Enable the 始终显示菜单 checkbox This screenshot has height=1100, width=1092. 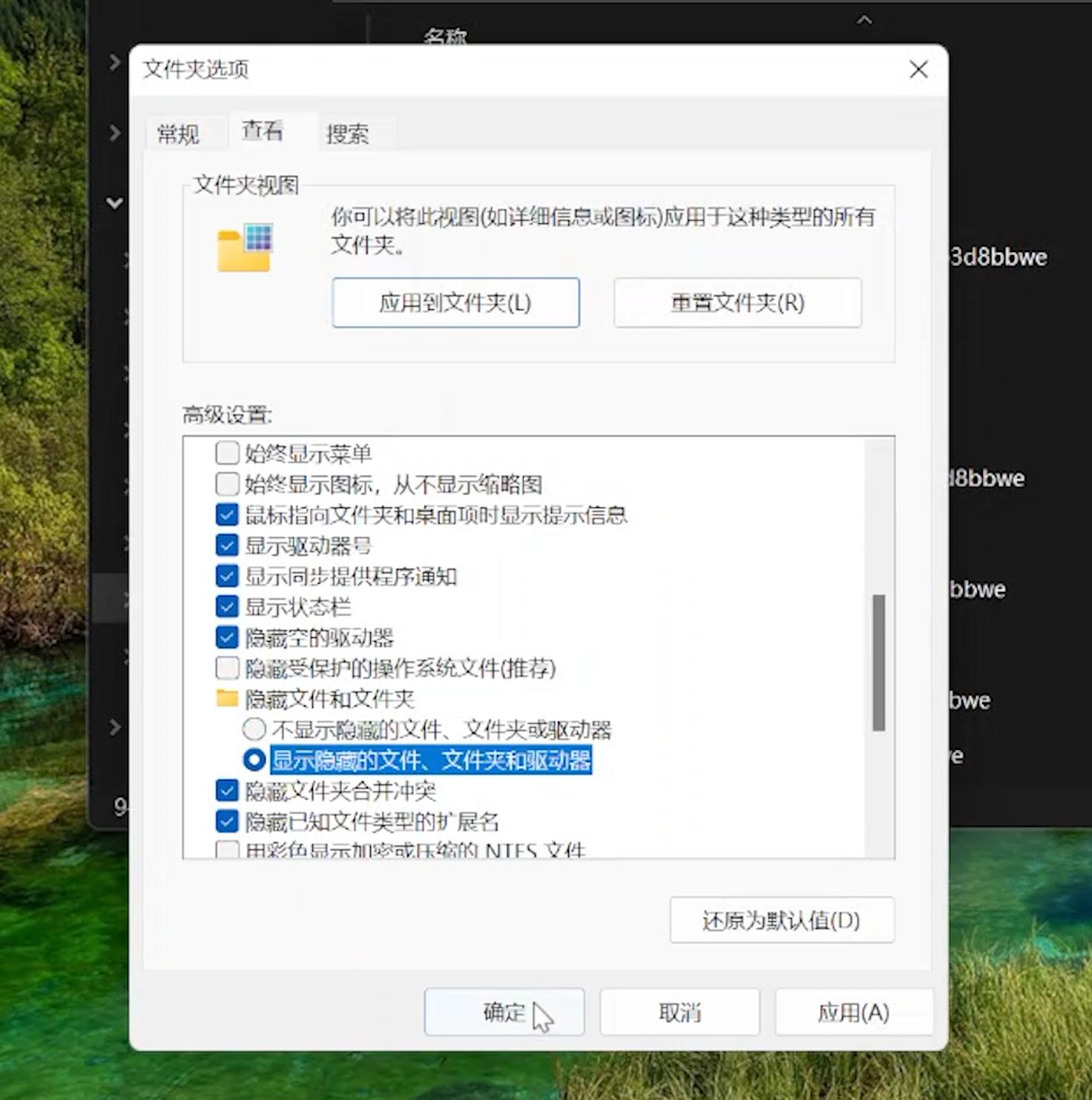[x=226, y=452]
